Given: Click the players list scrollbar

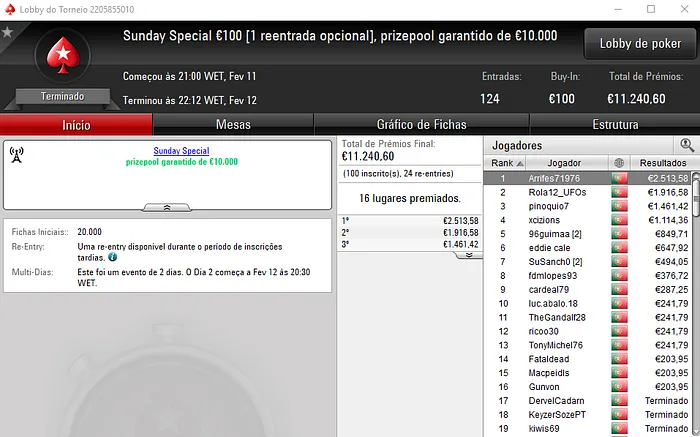Looking at the screenshot, I should [696, 304].
